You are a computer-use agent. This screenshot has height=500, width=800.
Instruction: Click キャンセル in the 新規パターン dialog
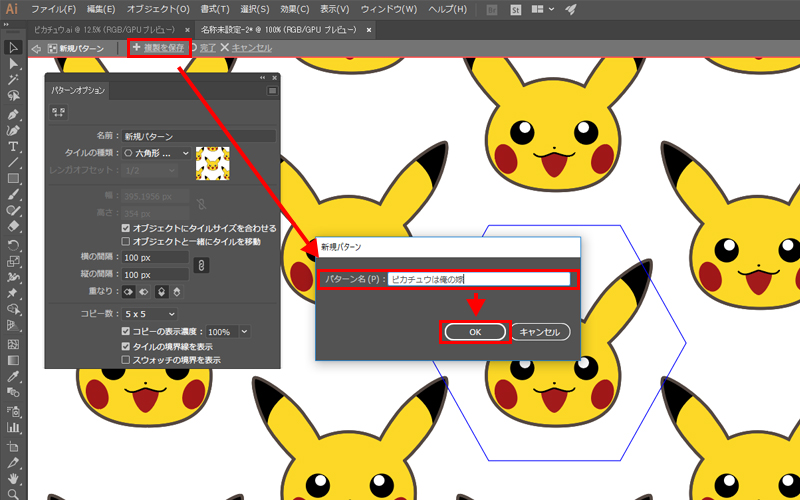[x=540, y=332]
